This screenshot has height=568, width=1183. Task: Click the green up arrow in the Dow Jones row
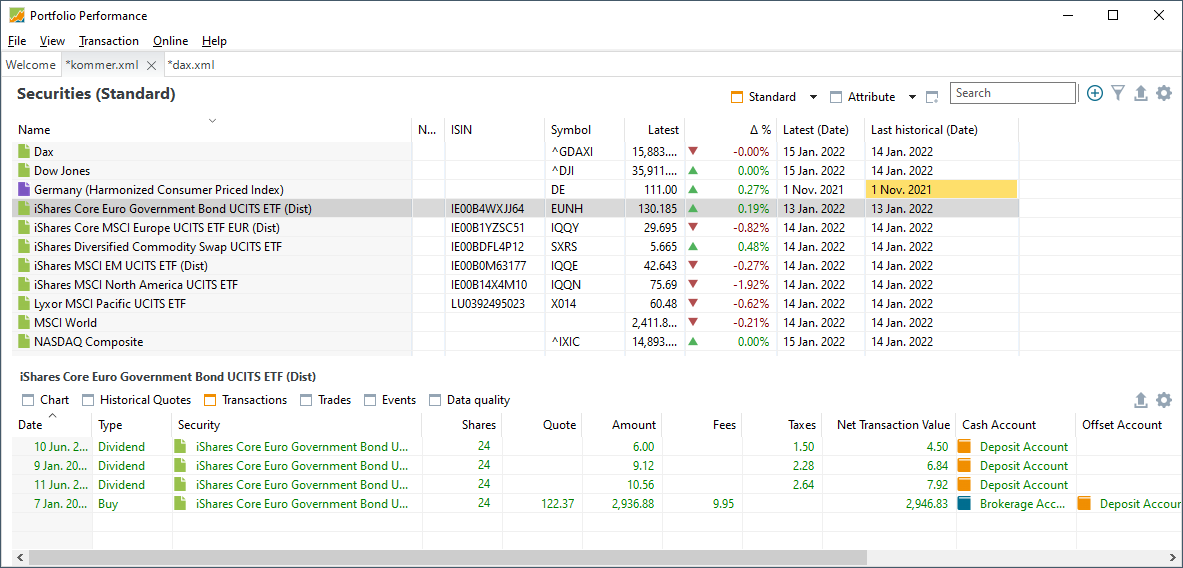click(x=693, y=170)
